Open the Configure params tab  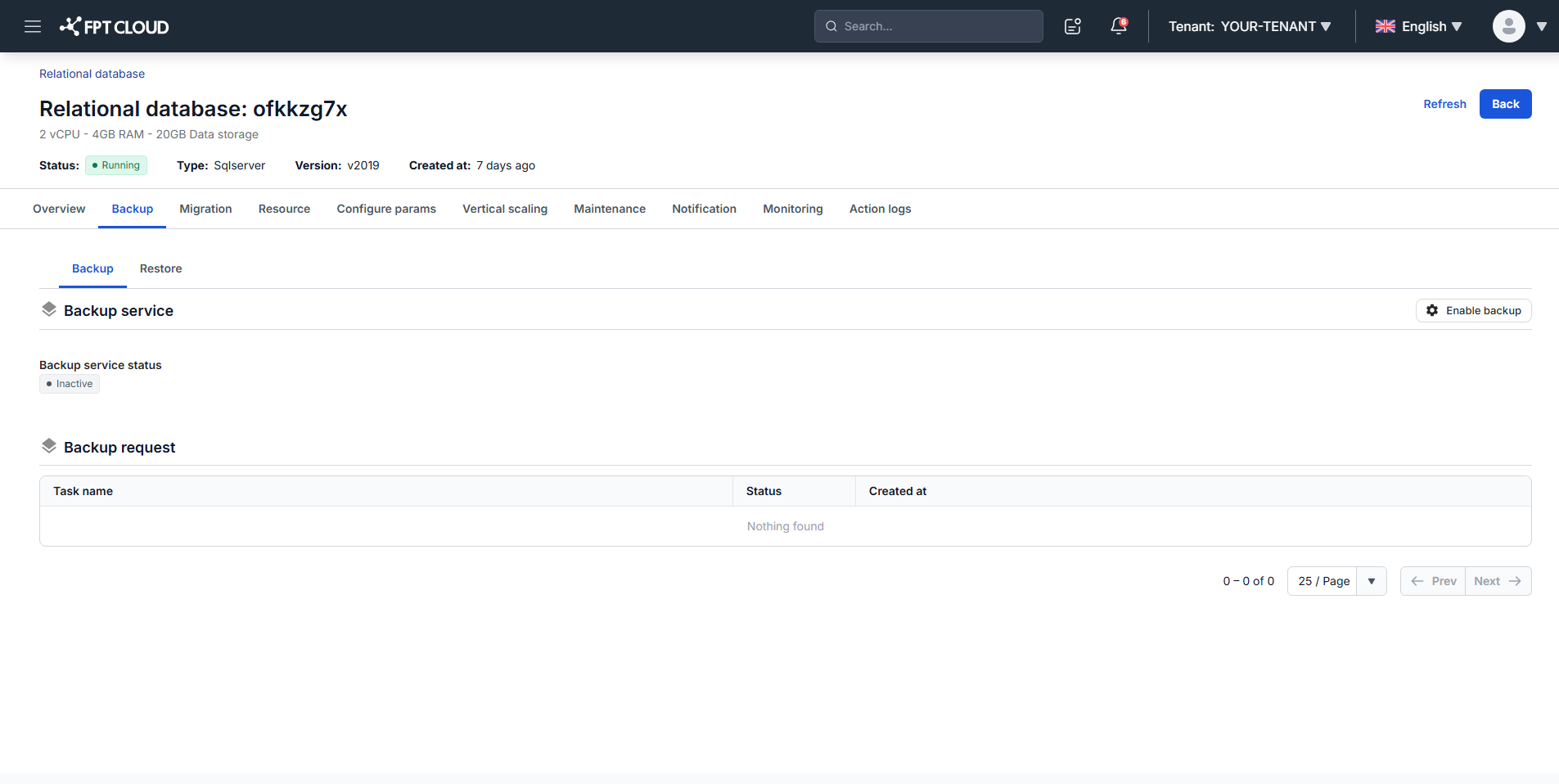pos(386,209)
